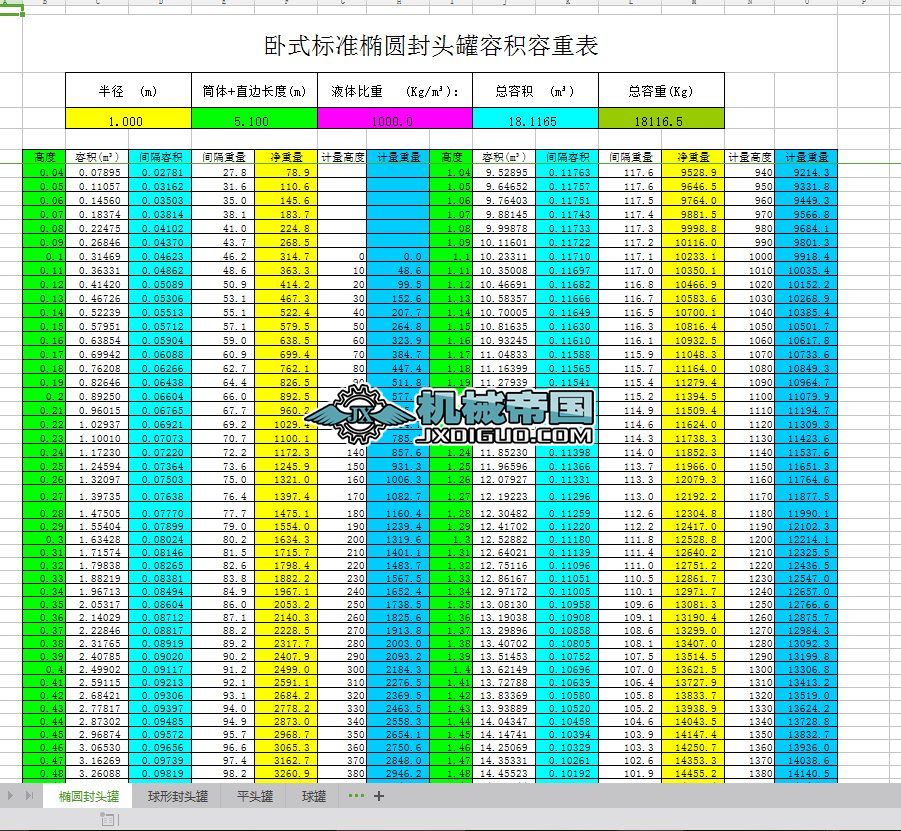Select the measured weight cell 10385.4

tap(806, 312)
